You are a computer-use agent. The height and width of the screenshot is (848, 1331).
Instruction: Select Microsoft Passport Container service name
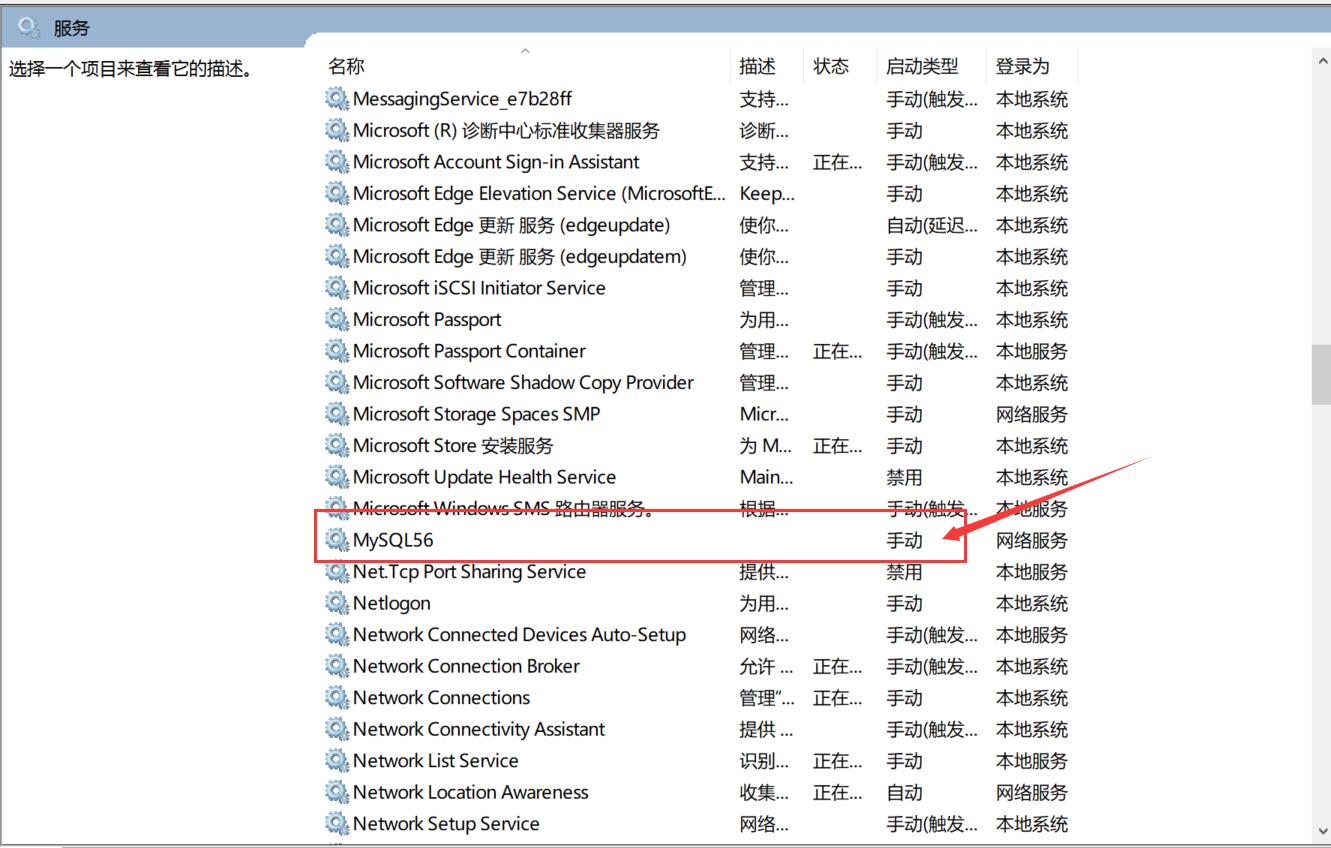click(x=469, y=351)
